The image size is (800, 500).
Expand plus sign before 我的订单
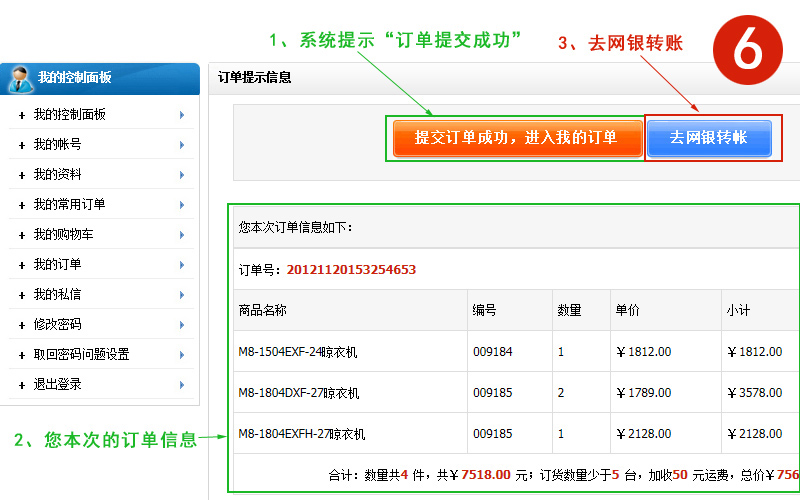coord(22,266)
